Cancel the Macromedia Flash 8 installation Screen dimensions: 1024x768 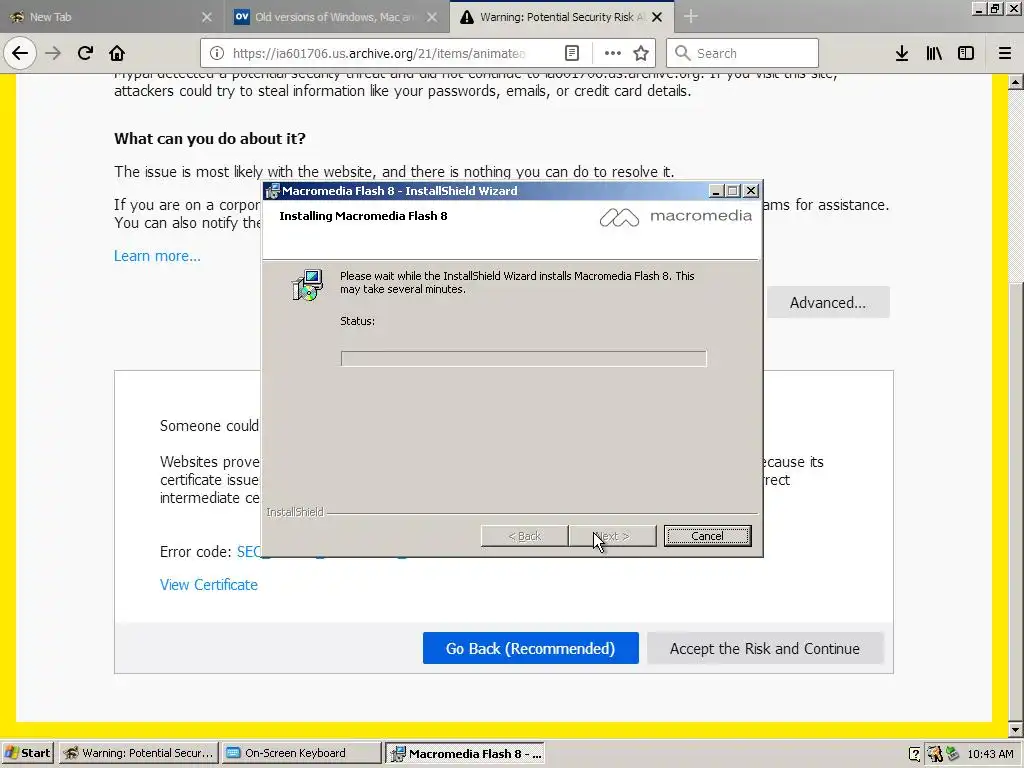click(707, 536)
